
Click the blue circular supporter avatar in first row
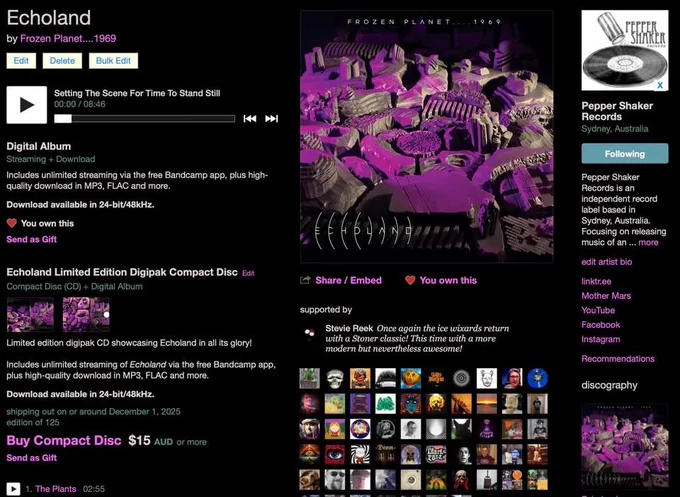point(537,379)
